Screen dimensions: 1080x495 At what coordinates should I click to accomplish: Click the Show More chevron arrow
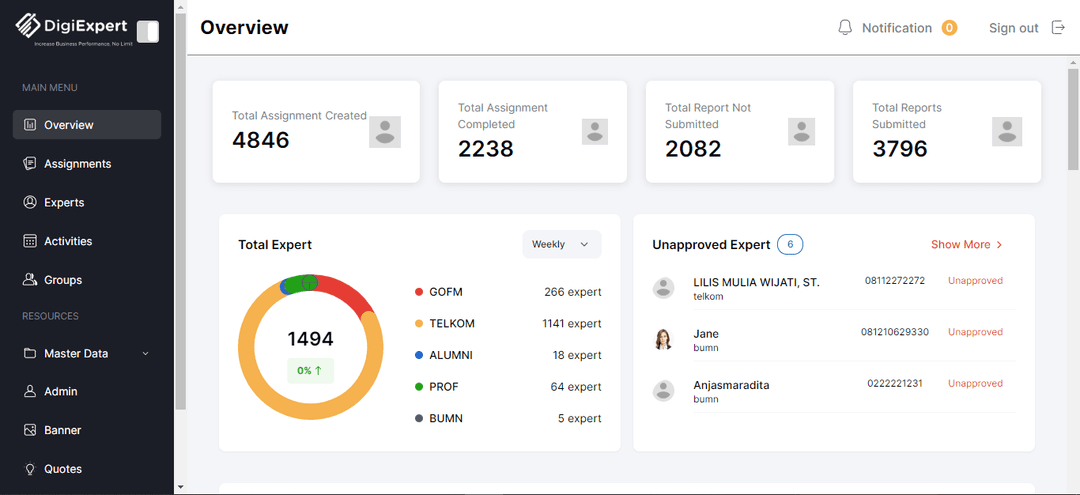click(999, 245)
